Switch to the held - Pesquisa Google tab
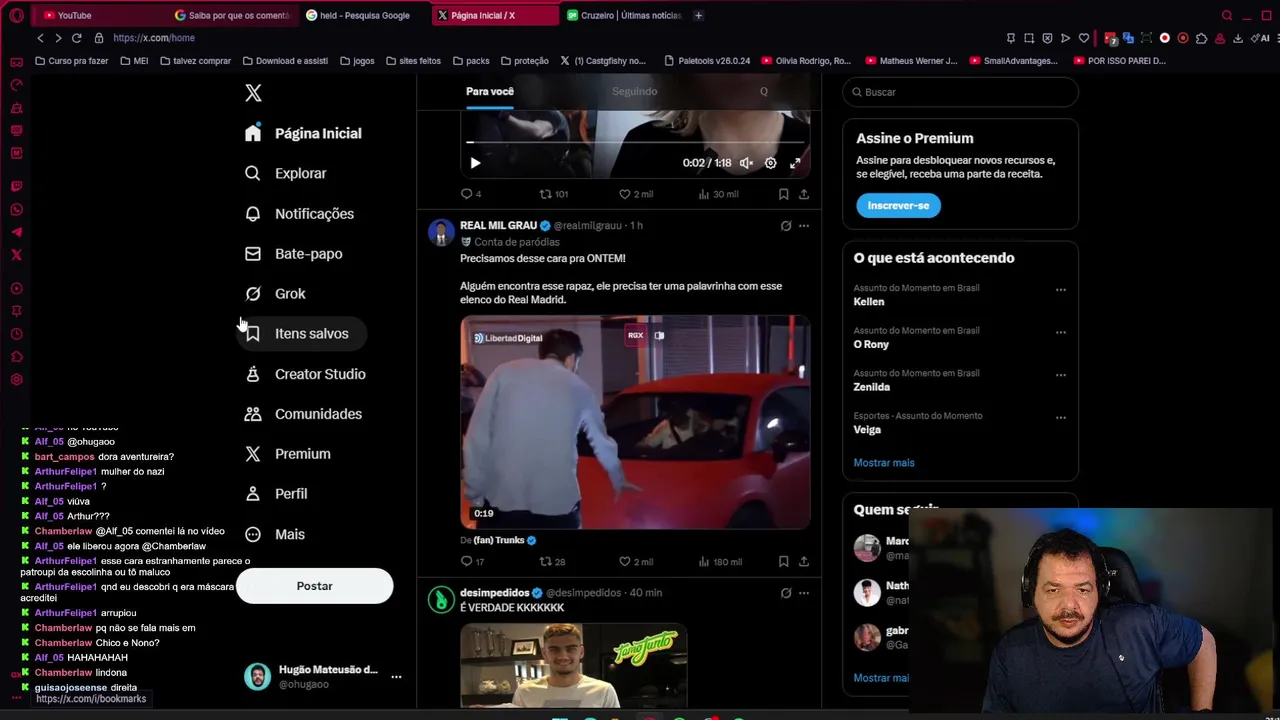1280x720 pixels. (364, 15)
